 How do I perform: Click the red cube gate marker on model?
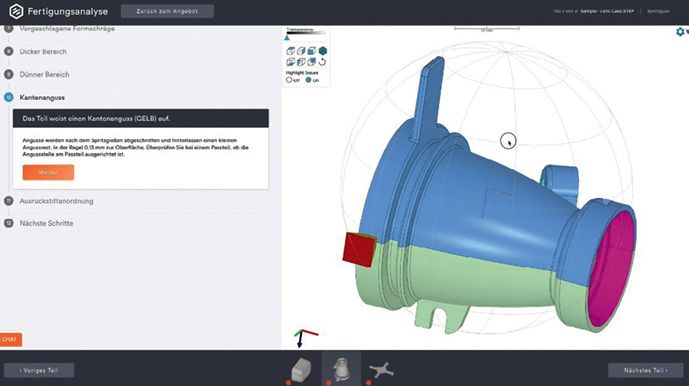[359, 249]
